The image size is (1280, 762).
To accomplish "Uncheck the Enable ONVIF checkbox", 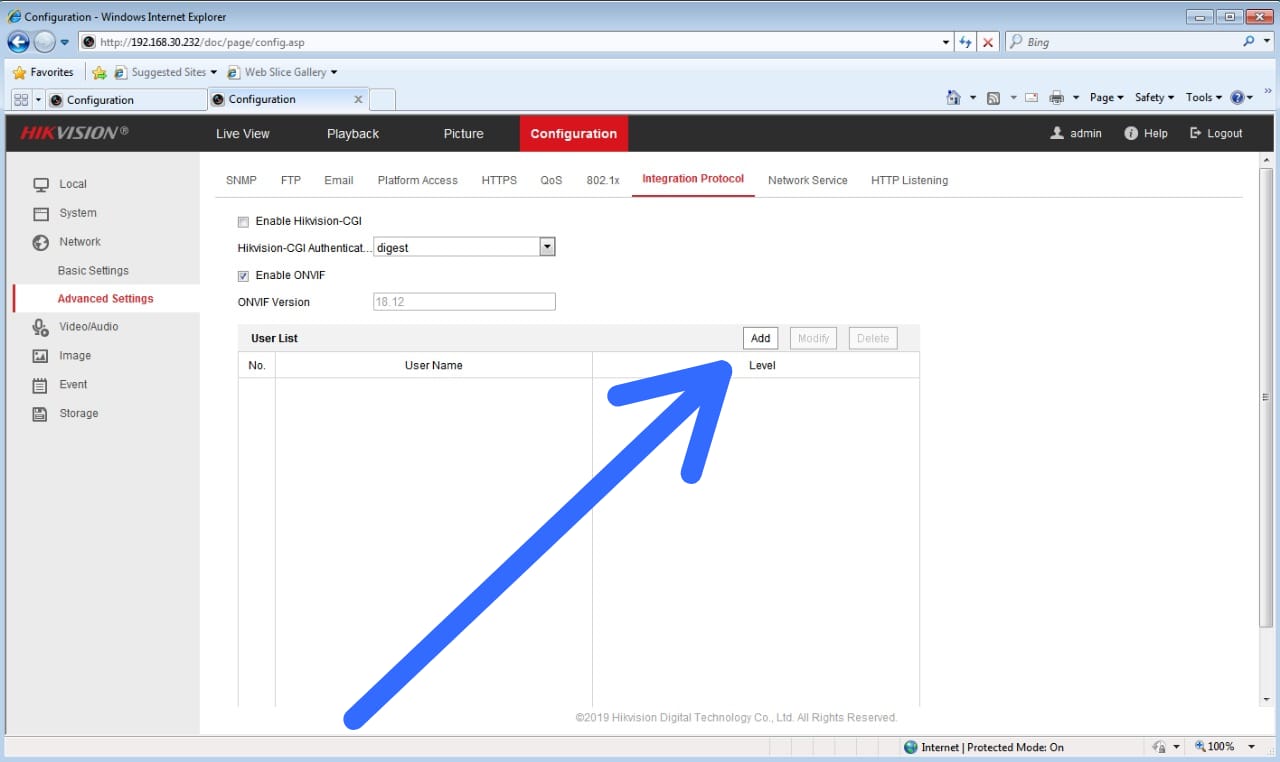I will click(243, 276).
